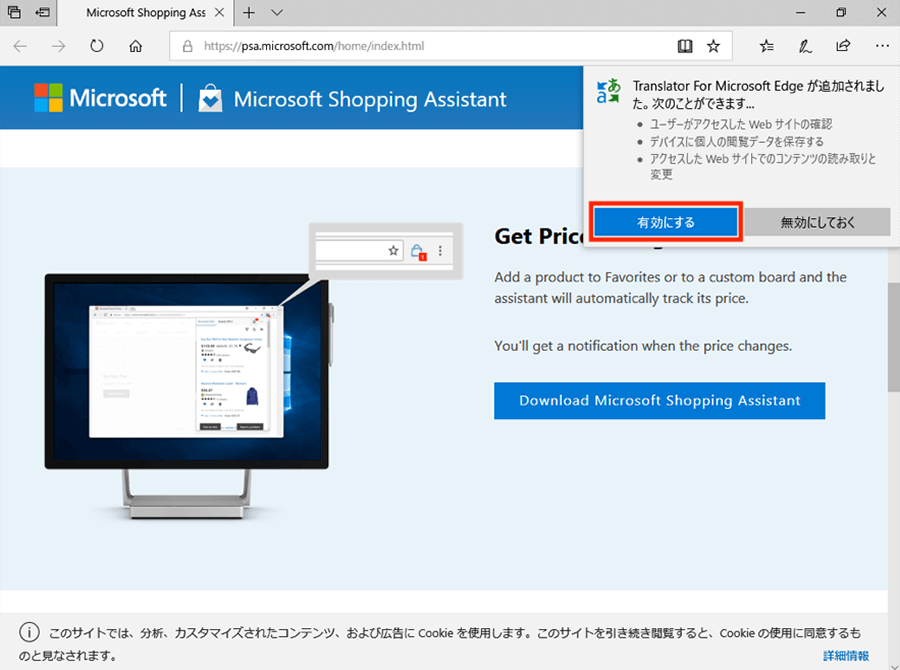This screenshot has width=900, height=670.
Task: Open the Favorites hub icon
Action: coord(766,46)
